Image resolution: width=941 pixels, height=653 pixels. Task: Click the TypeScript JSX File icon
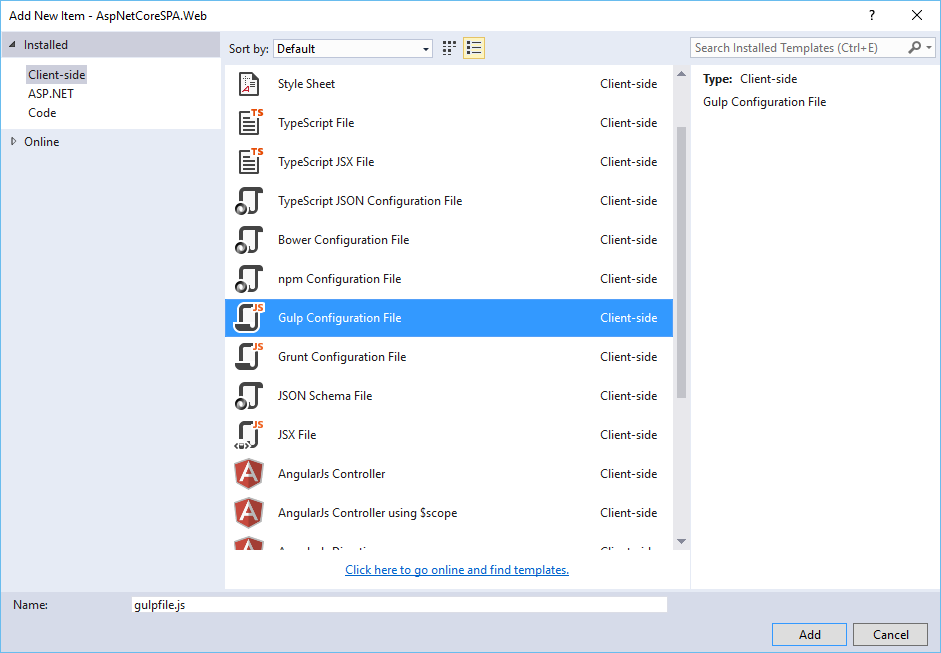[x=250, y=161]
